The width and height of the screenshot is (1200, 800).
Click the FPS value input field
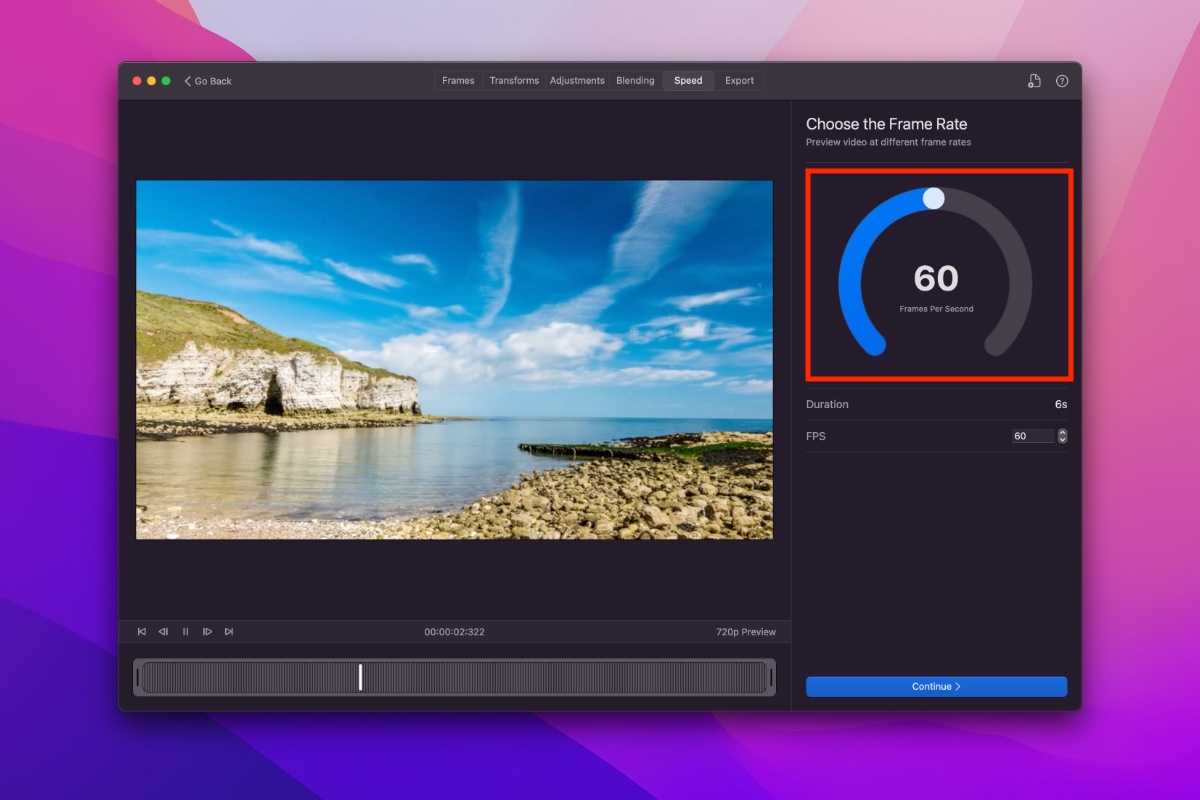(x=1033, y=436)
